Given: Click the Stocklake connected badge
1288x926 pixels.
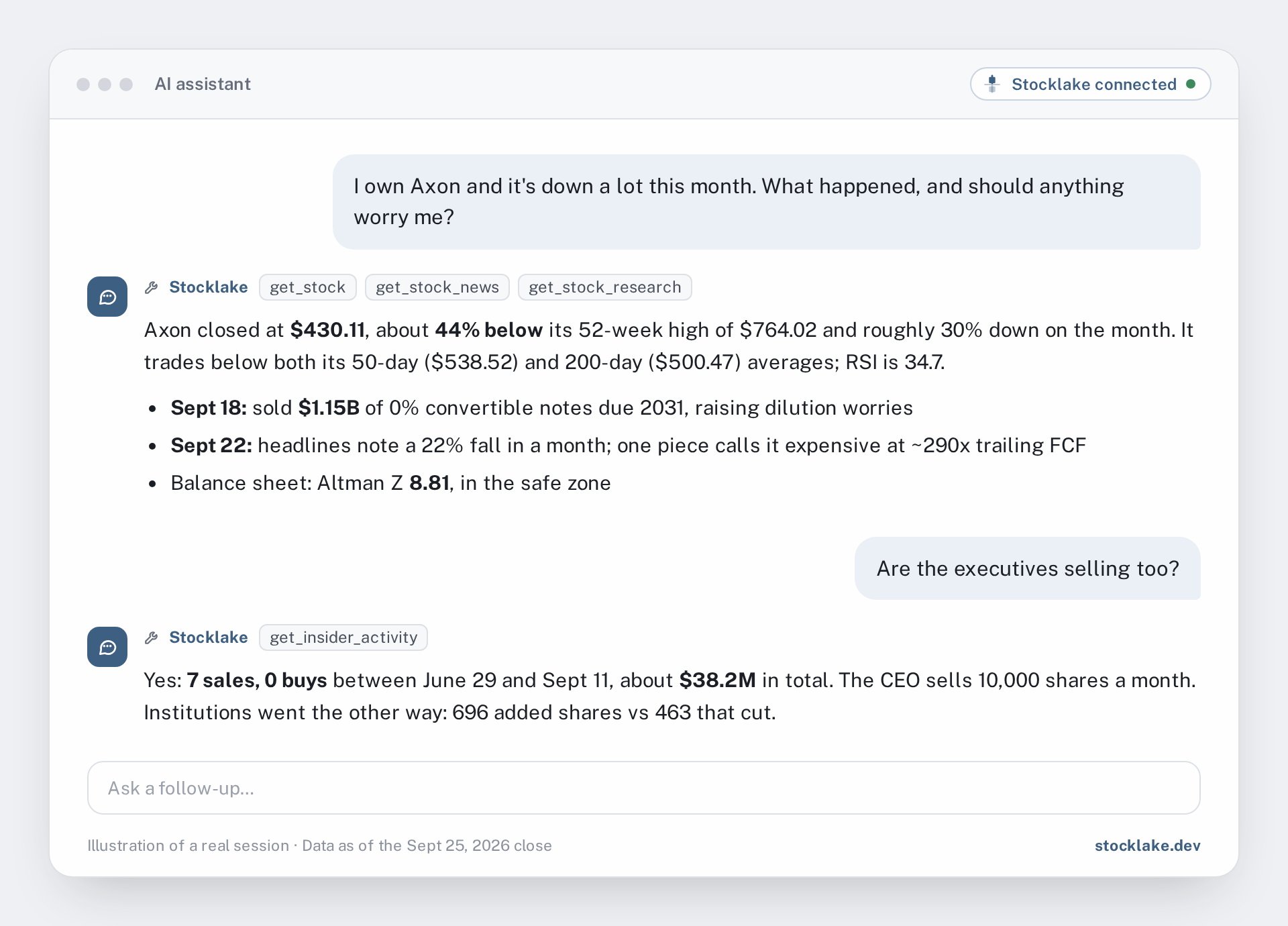Looking at the screenshot, I should 1090,84.
